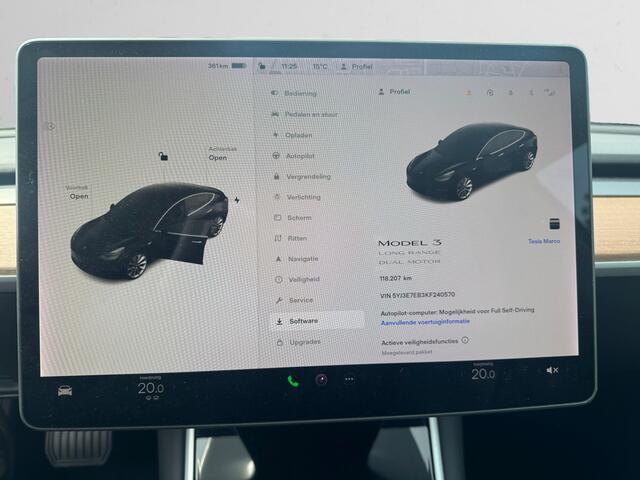Open Pedalen en stuur settings

tap(304, 114)
